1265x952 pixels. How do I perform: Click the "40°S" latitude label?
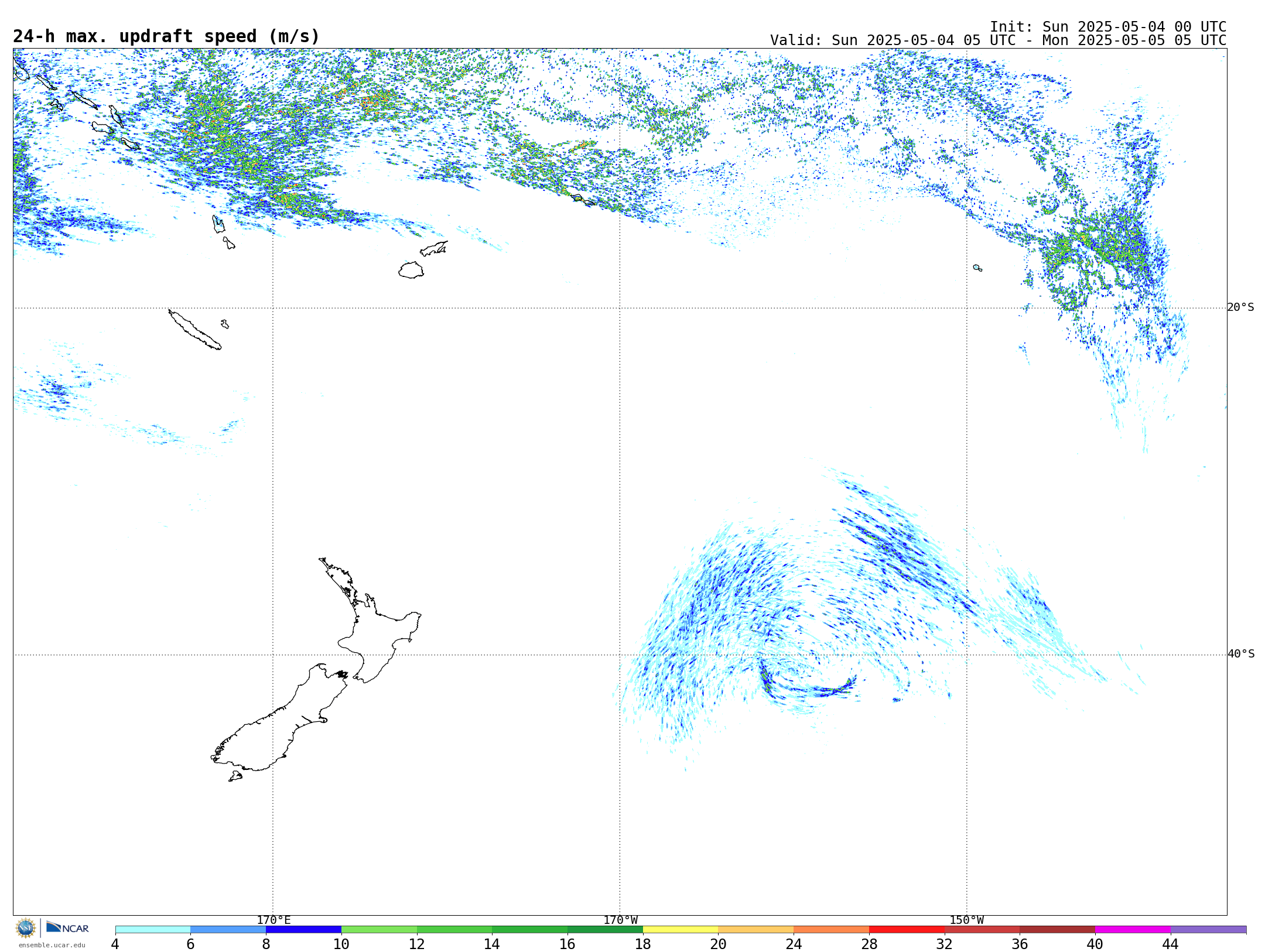[x=1240, y=654]
